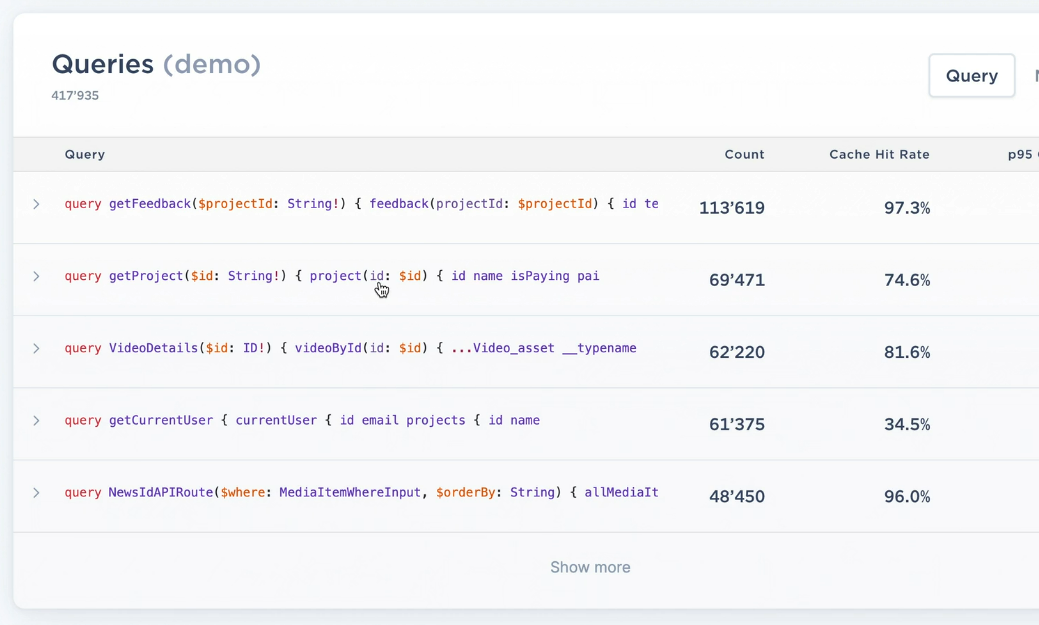Open the VideoDetails query entry
Image resolution: width=1039 pixels, height=625 pixels.
coord(350,349)
